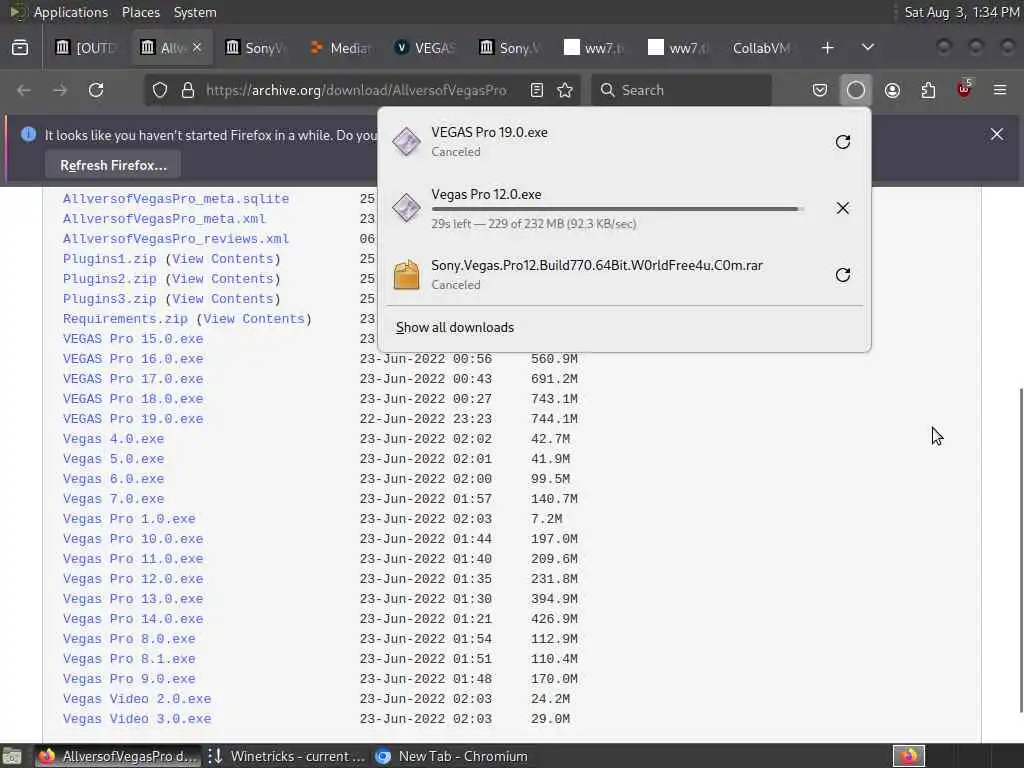This screenshot has width=1024, height=768.
Task: Switch to the Media tab
Action: (x=341, y=48)
